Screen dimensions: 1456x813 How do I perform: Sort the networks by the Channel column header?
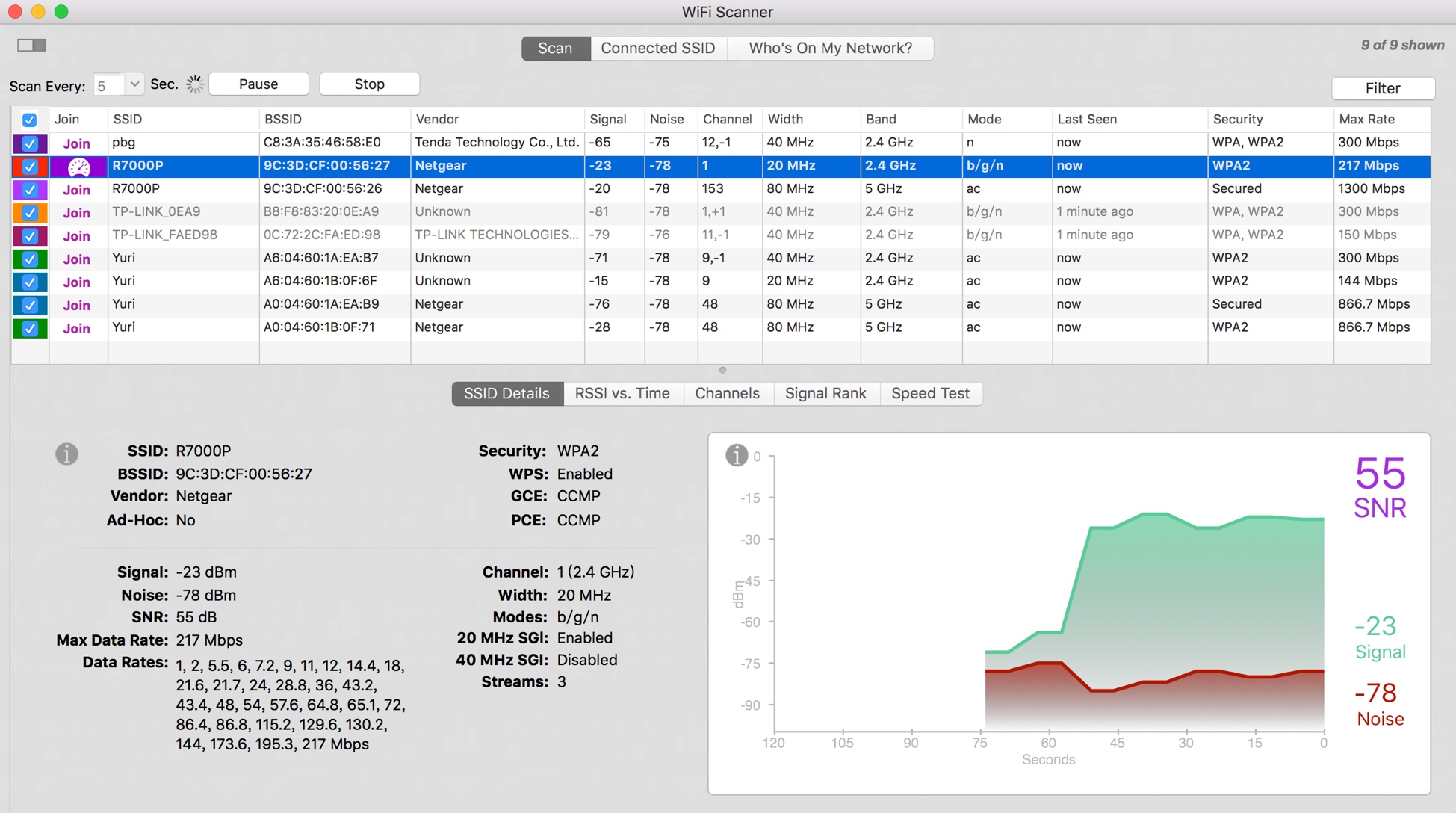pos(727,120)
